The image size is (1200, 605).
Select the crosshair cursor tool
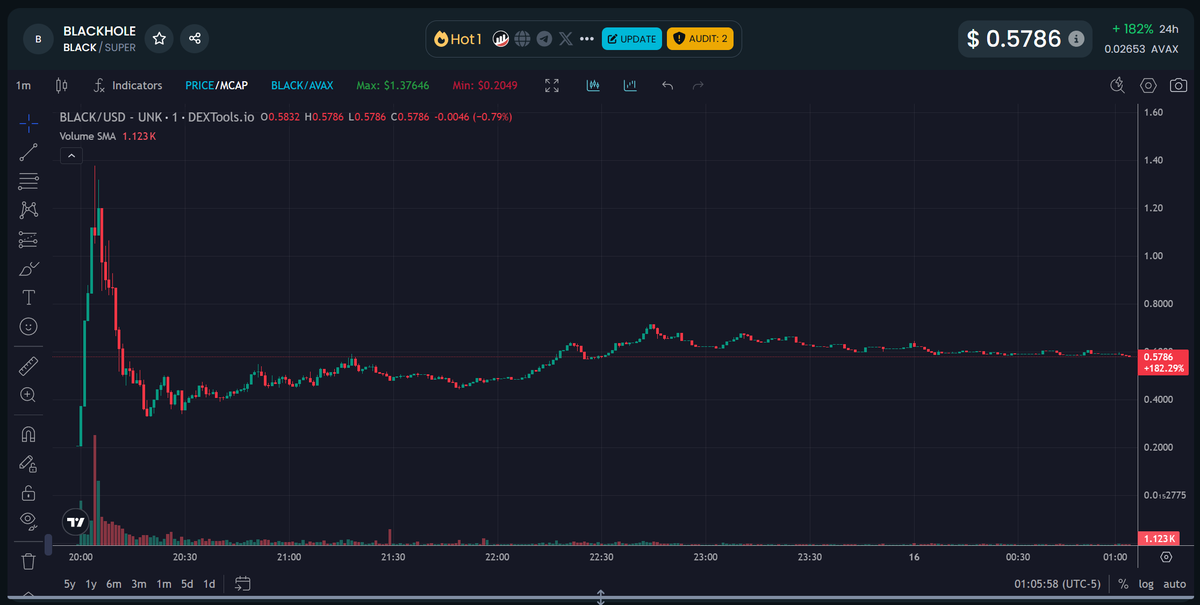coord(29,122)
